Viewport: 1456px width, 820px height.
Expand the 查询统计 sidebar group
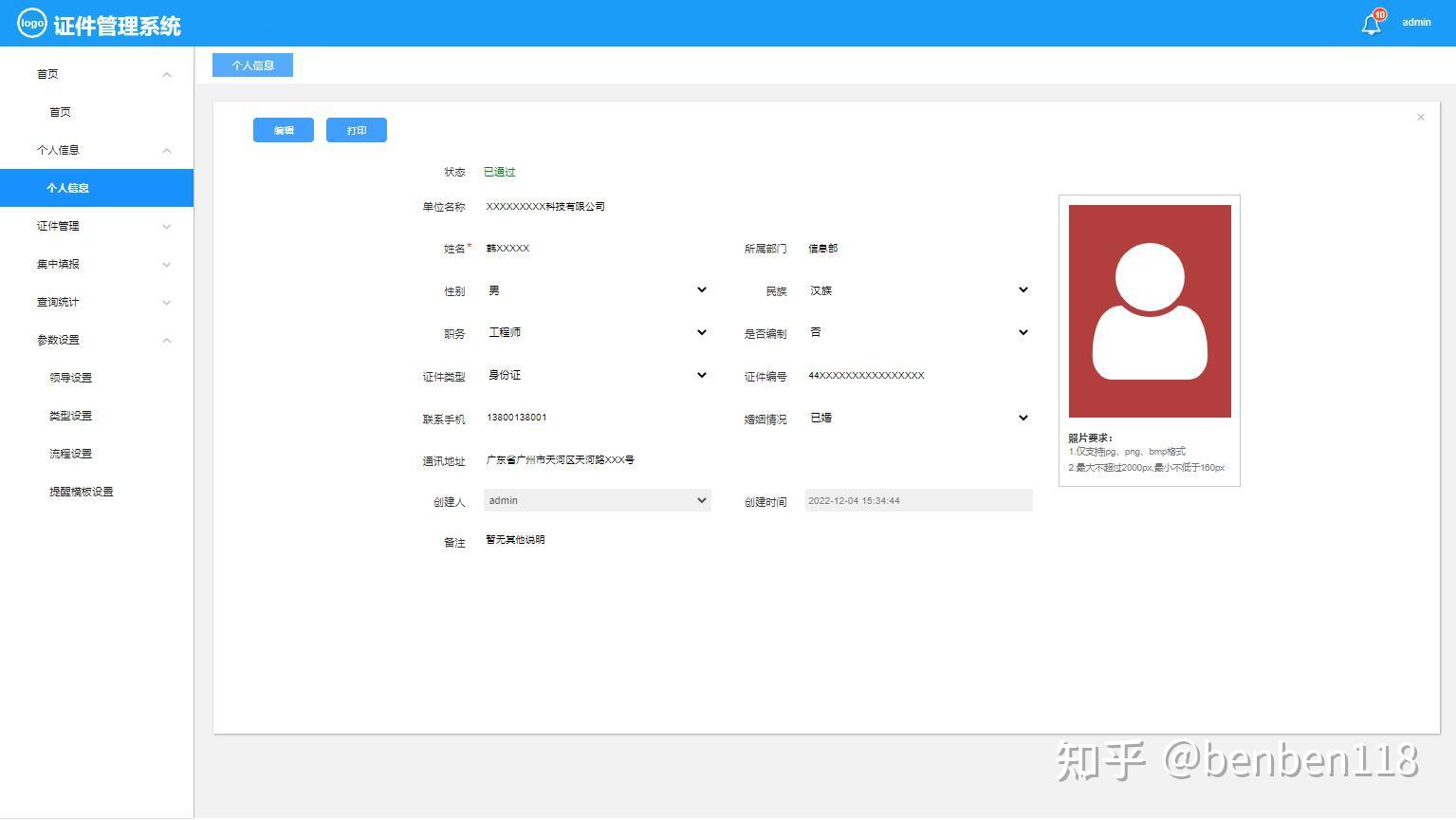click(x=97, y=302)
